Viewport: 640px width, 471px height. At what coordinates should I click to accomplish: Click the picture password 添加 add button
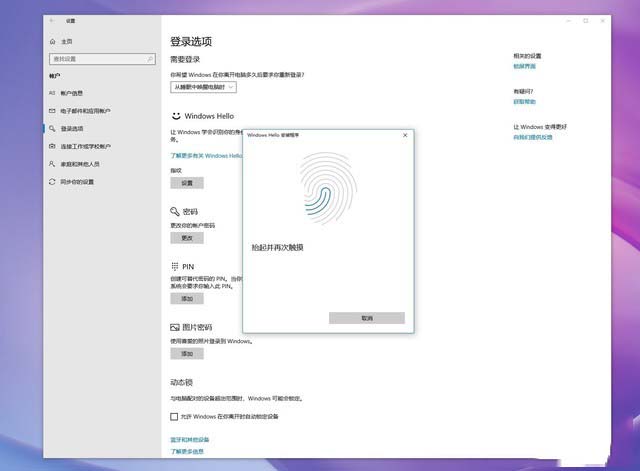point(187,354)
